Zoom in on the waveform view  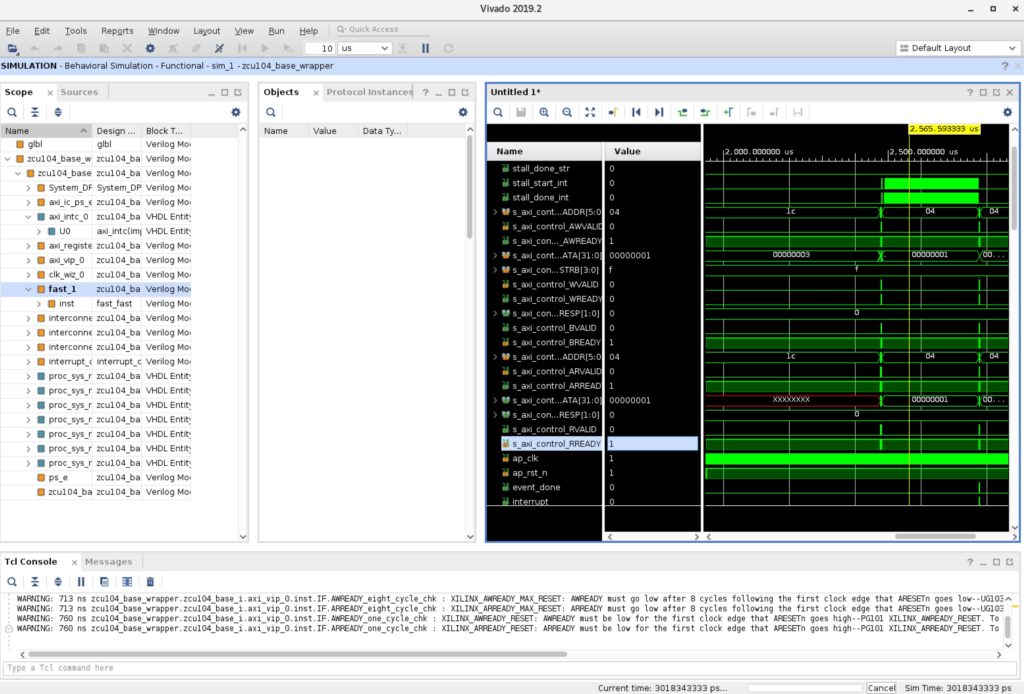[x=544, y=112]
